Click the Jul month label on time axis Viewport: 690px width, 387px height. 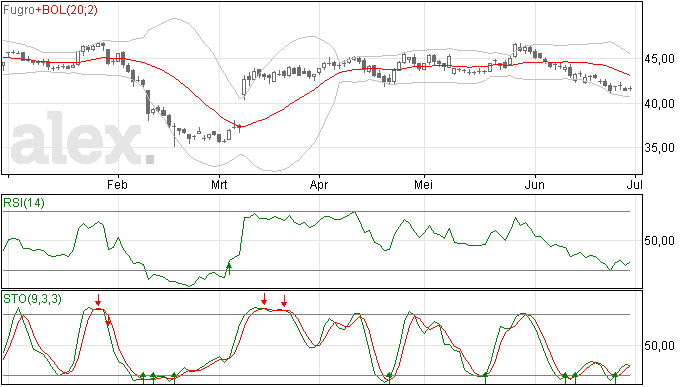coord(635,184)
